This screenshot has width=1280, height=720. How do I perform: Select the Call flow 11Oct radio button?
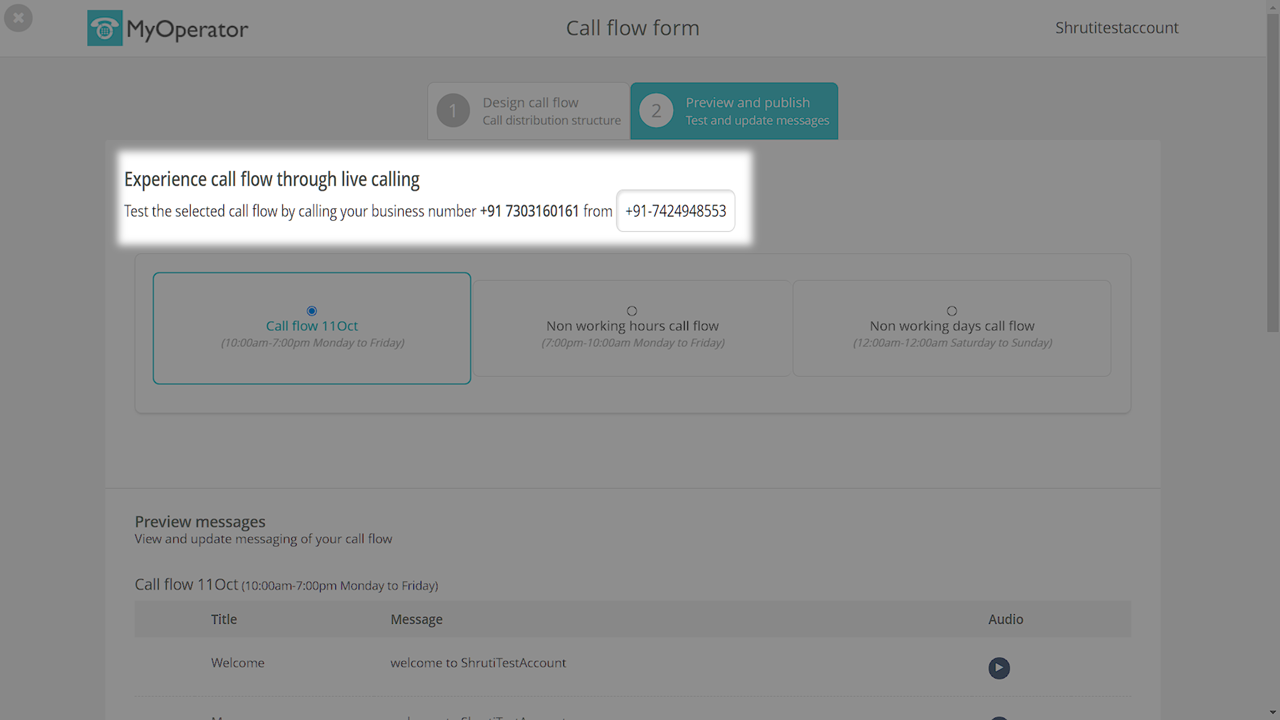point(312,311)
